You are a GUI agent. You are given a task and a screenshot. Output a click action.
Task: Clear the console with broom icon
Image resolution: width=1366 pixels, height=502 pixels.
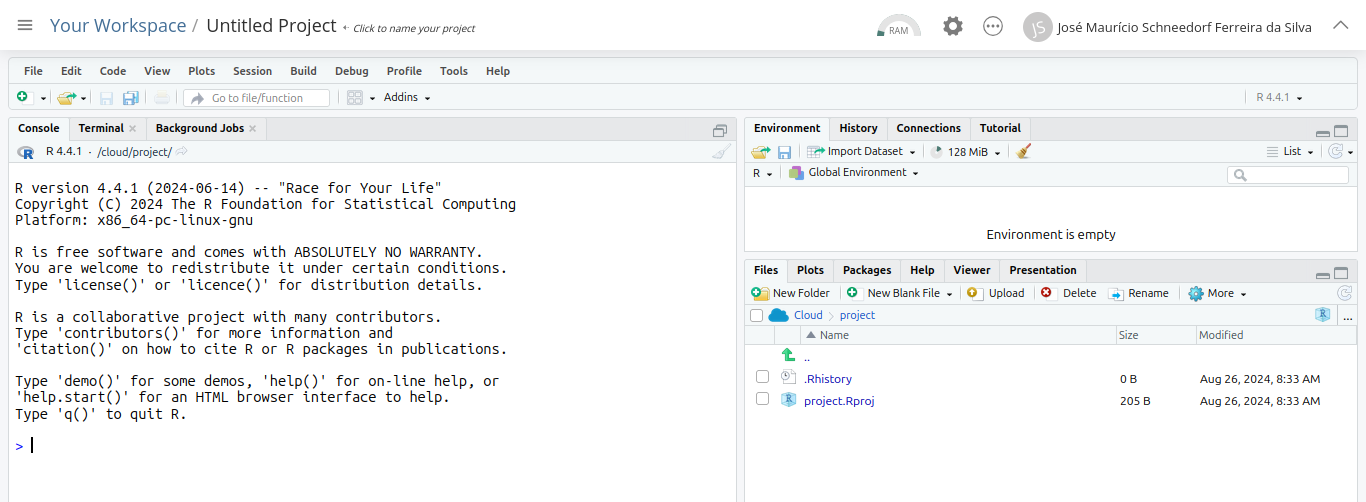click(x=722, y=152)
